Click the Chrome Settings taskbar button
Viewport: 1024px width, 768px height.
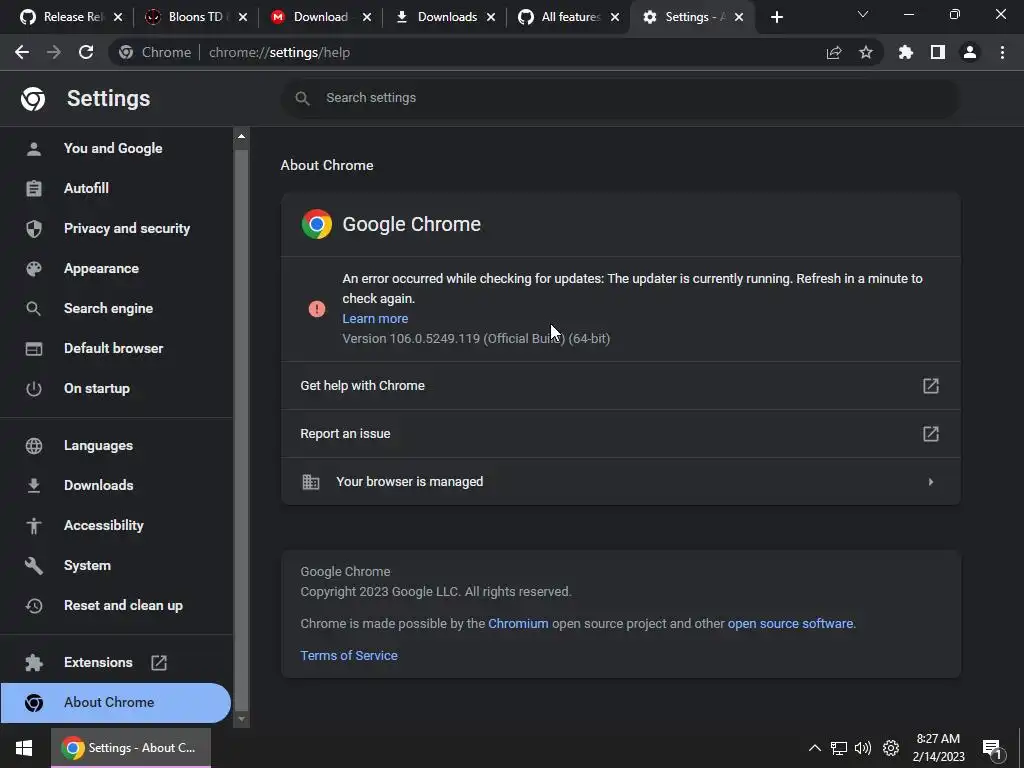(131, 748)
